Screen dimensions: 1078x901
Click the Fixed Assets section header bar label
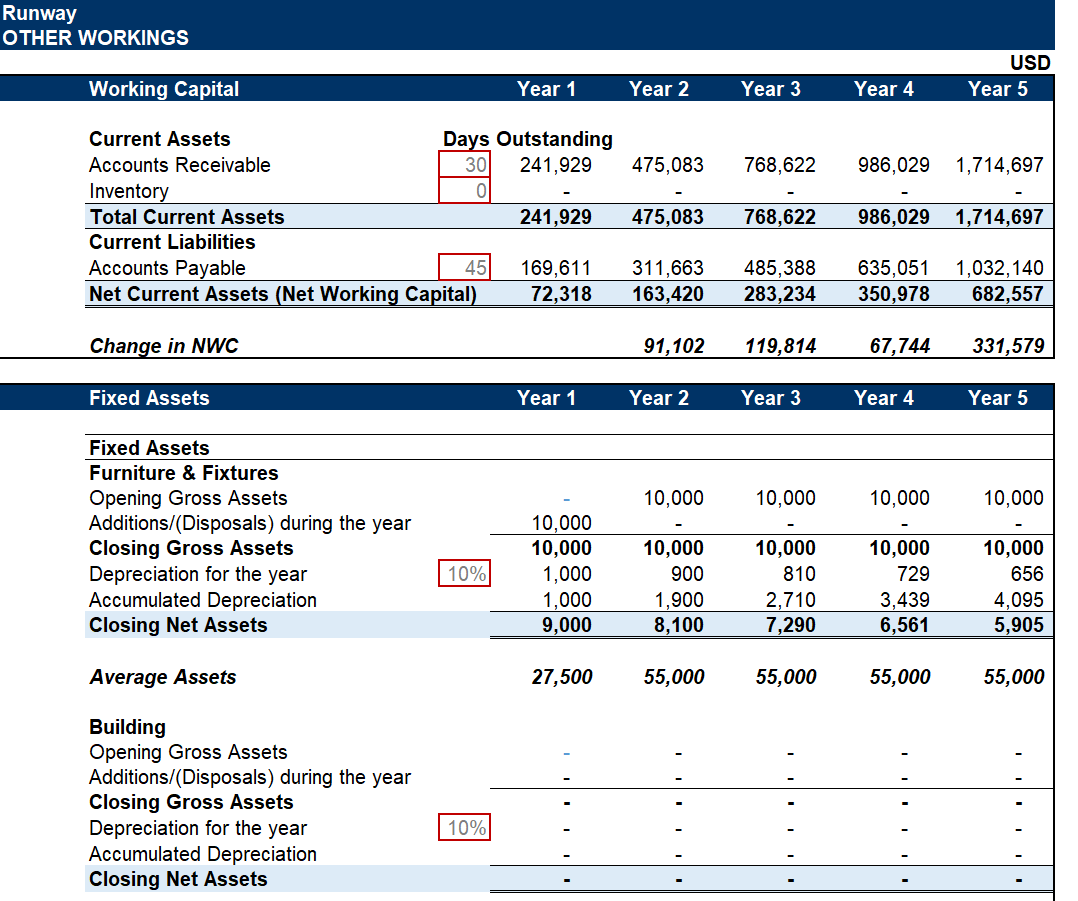tap(149, 398)
